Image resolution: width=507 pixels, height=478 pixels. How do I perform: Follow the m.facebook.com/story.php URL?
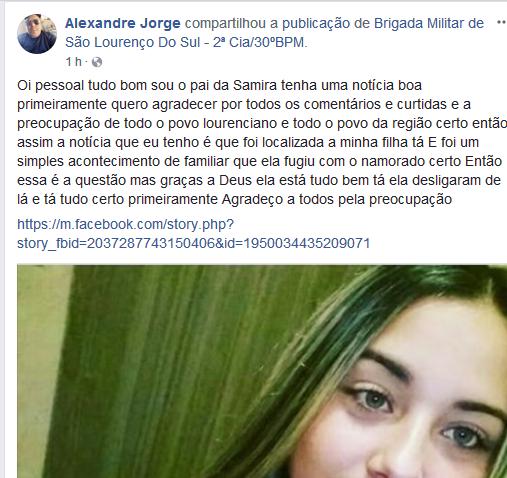[125, 224]
